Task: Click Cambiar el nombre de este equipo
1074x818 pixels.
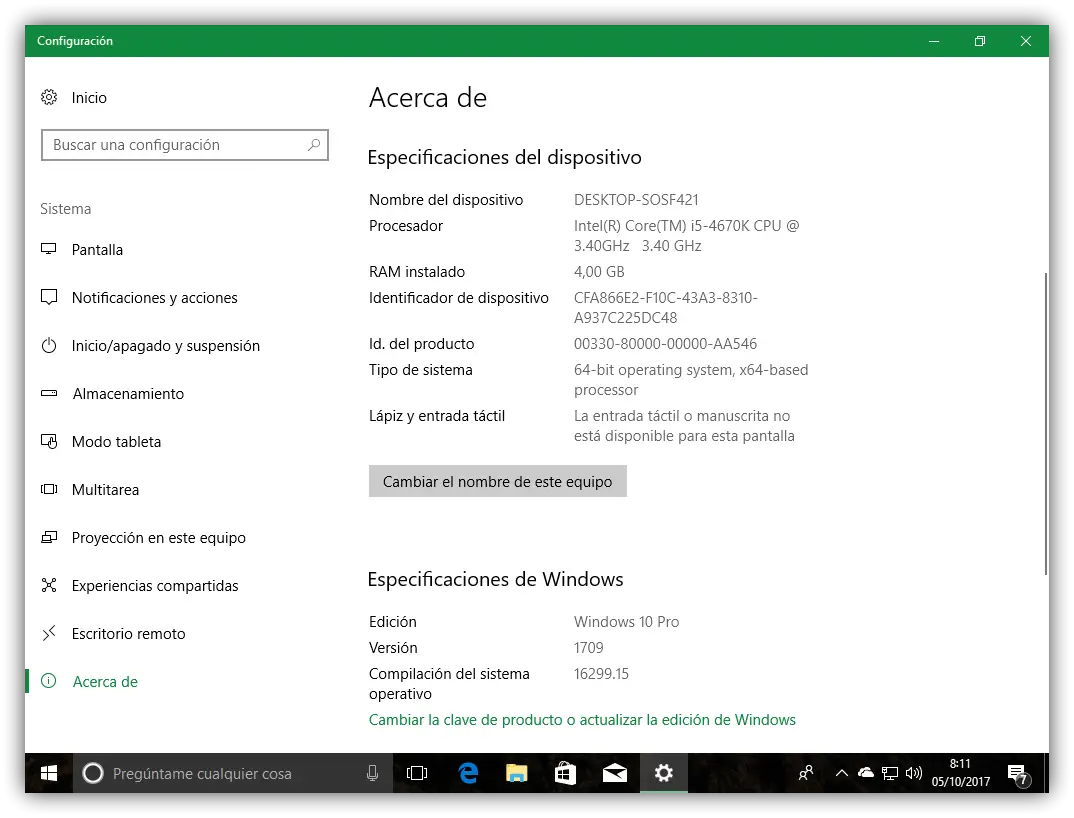Action: pyautogui.click(x=497, y=481)
